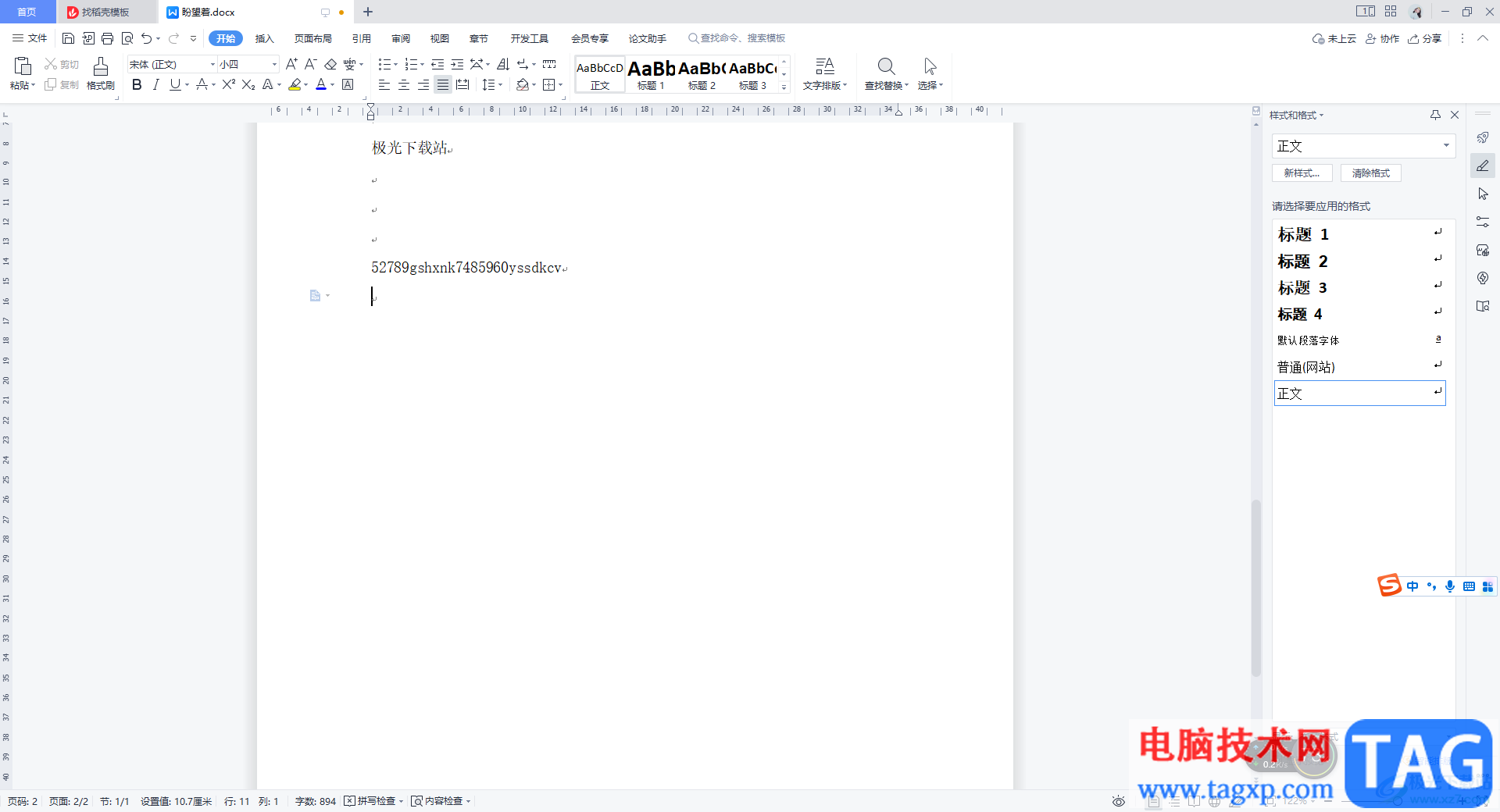Switch to the Page Layout tab
The width and height of the screenshot is (1500, 812).
point(312,38)
